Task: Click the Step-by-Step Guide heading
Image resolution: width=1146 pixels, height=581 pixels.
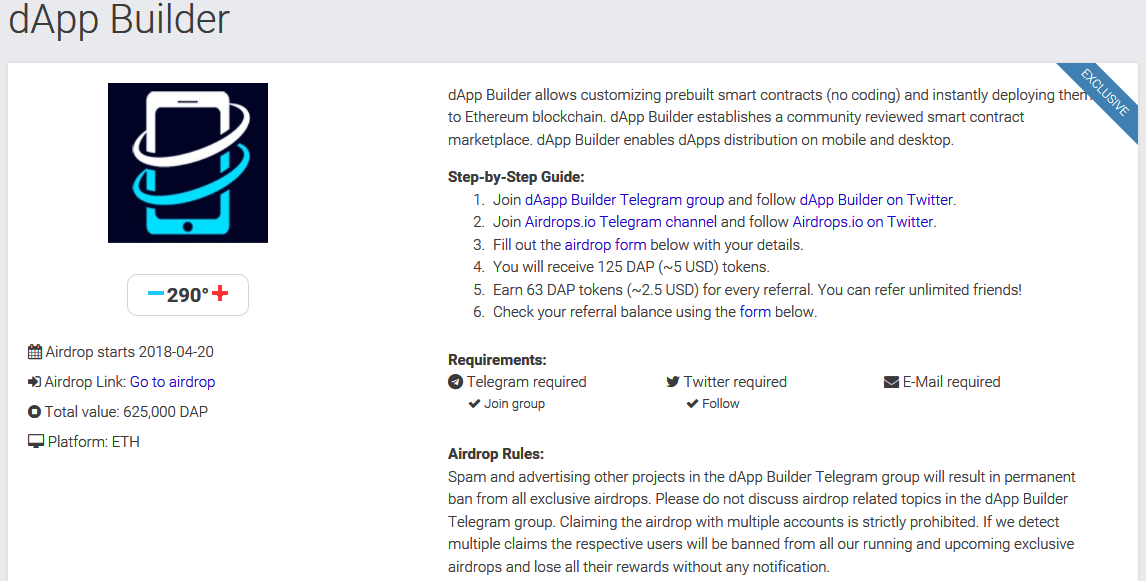Action: pos(516,177)
